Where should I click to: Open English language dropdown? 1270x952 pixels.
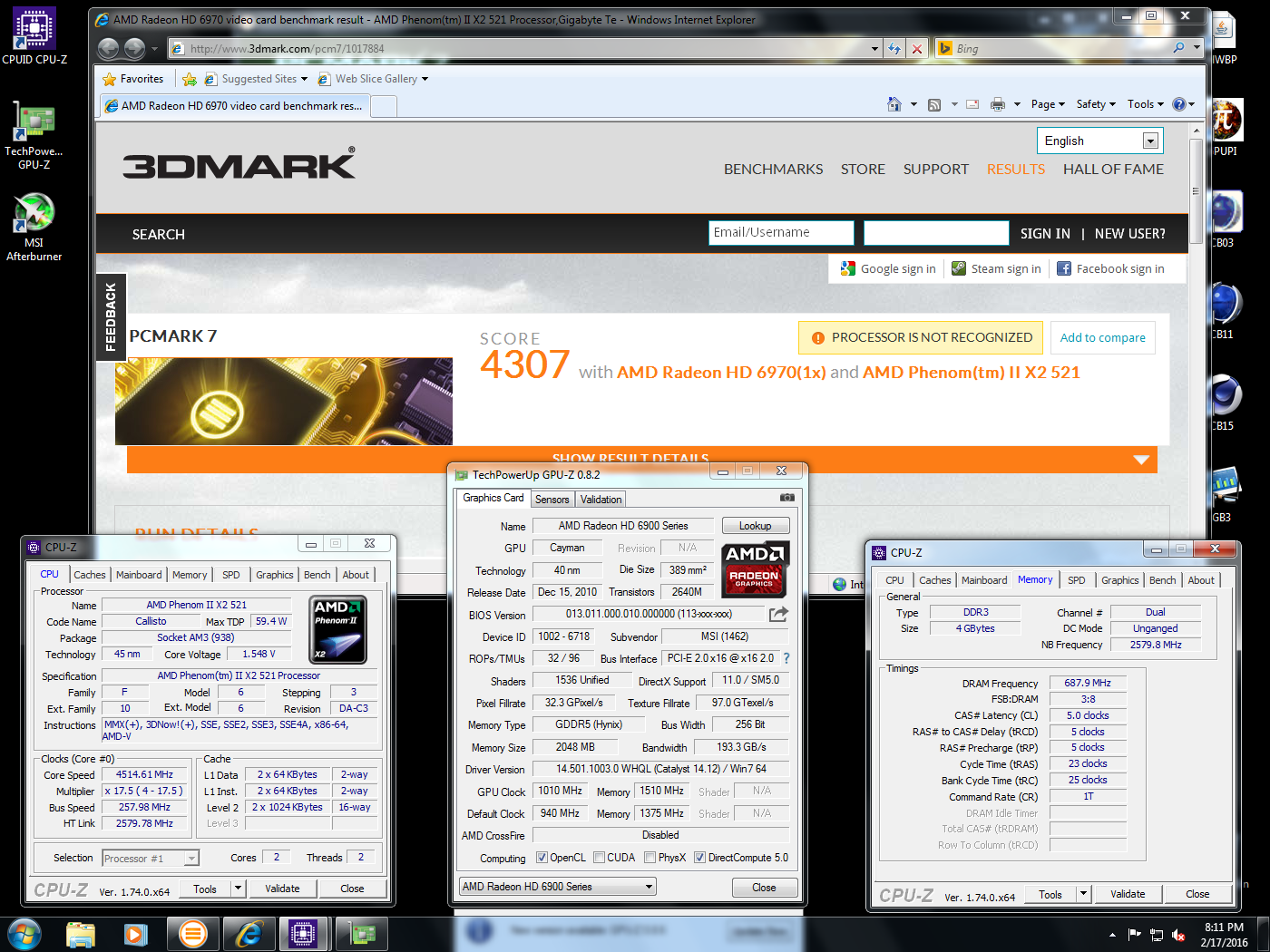click(x=1099, y=141)
